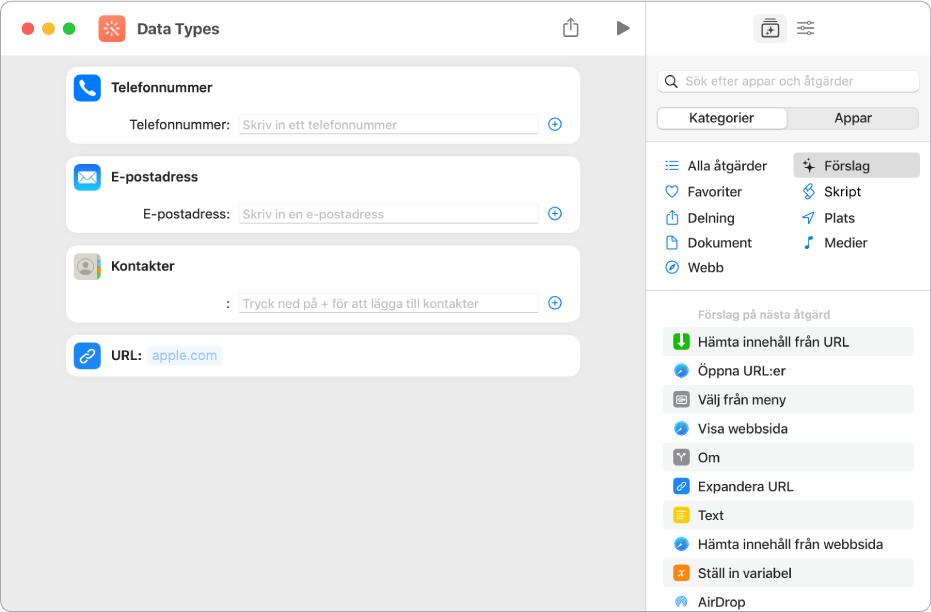Click the E-postadress mail icon
931x612 pixels.
coord(88,177)
